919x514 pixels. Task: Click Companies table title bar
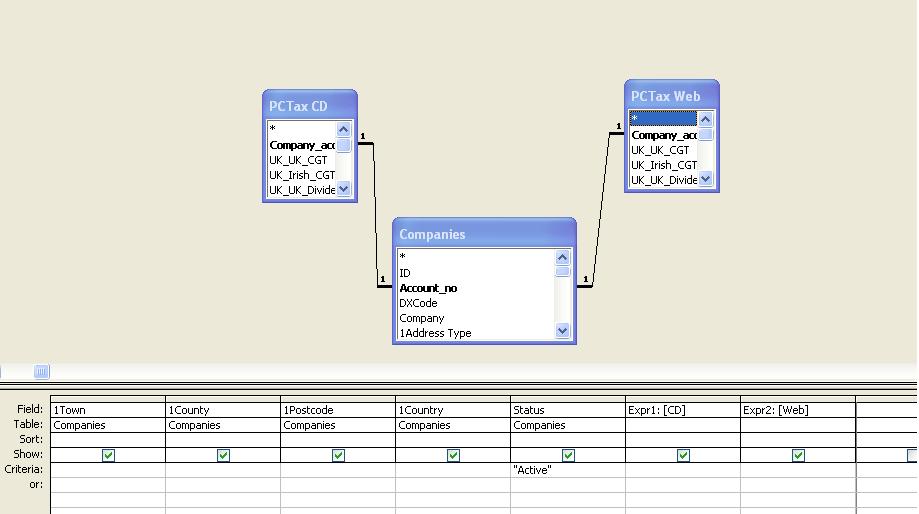pos(484,234)
